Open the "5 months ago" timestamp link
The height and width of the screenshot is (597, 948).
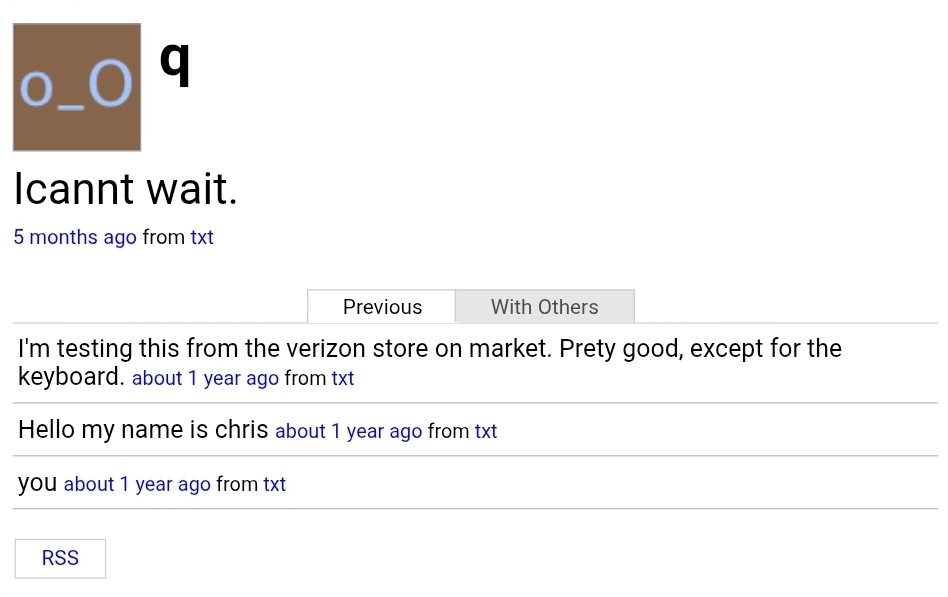[75, 237]
